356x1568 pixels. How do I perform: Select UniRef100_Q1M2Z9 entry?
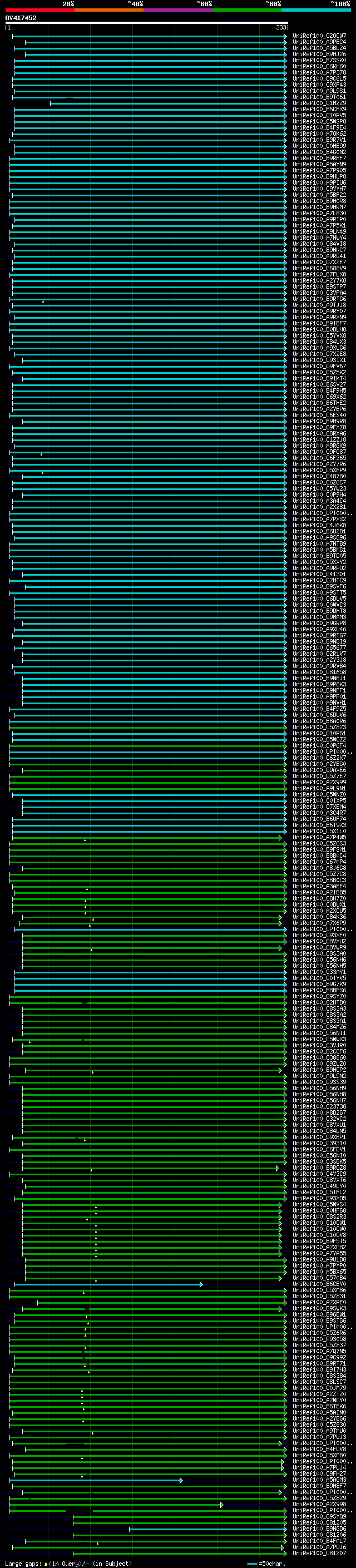coord(319,103)
